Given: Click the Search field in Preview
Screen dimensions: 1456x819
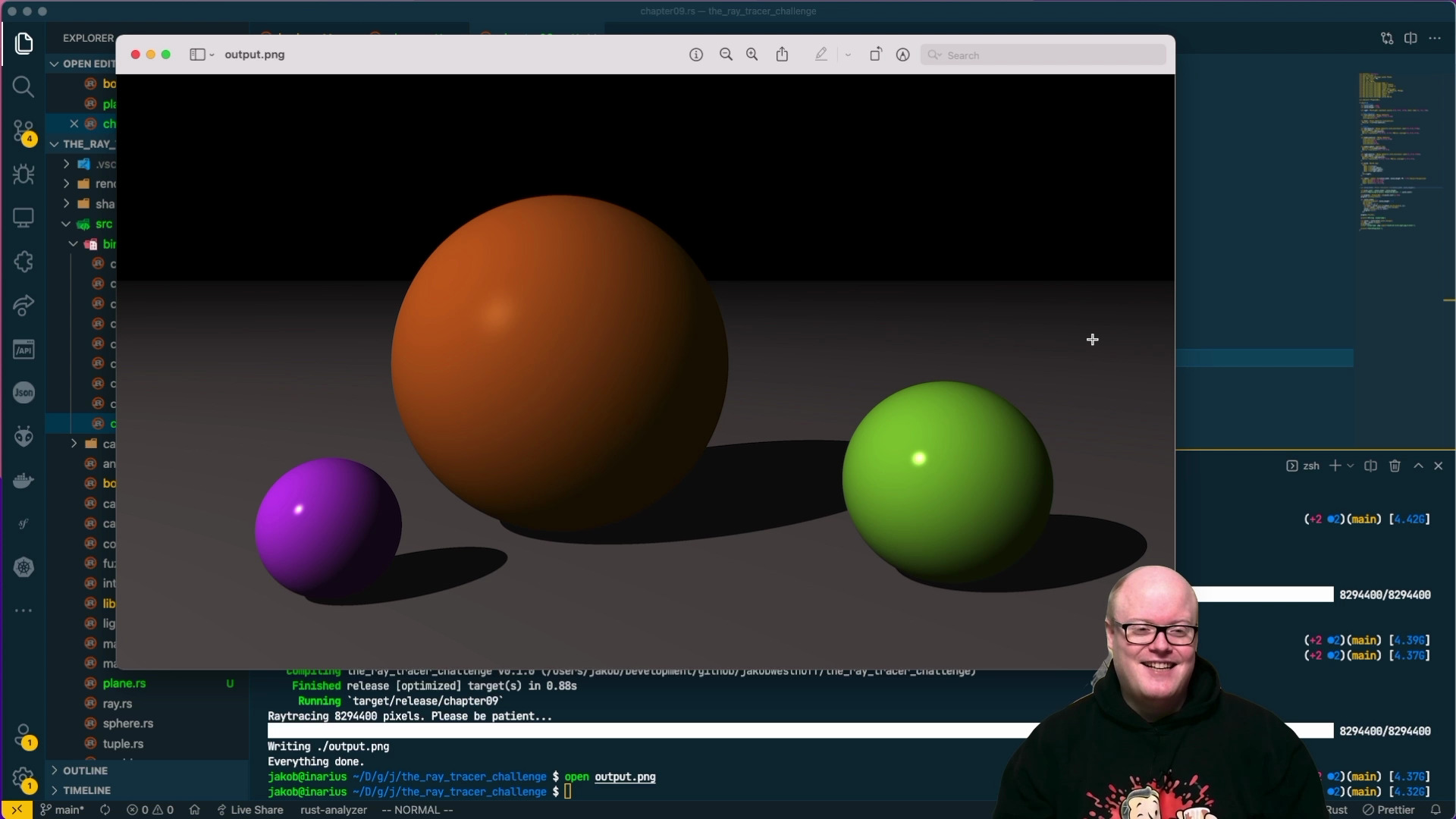Looking at the screenshot, I should click(1043, 55).
